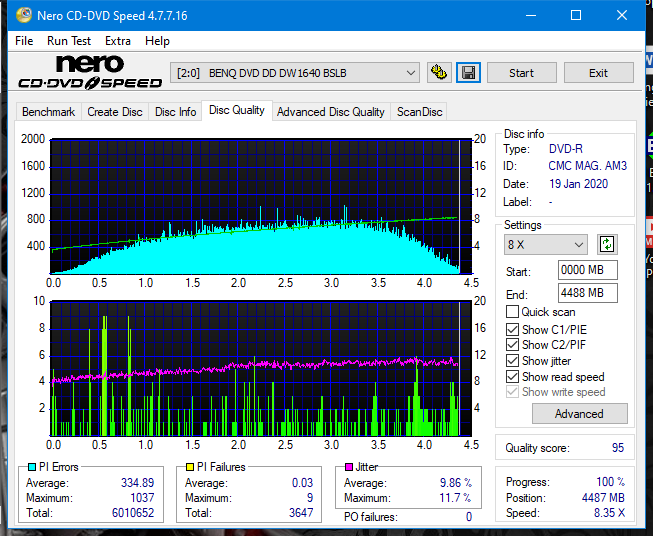This screenshot has width=653, height=536.
Task: Click the date 19 Jan 2020
Action: tap(578, 184)
